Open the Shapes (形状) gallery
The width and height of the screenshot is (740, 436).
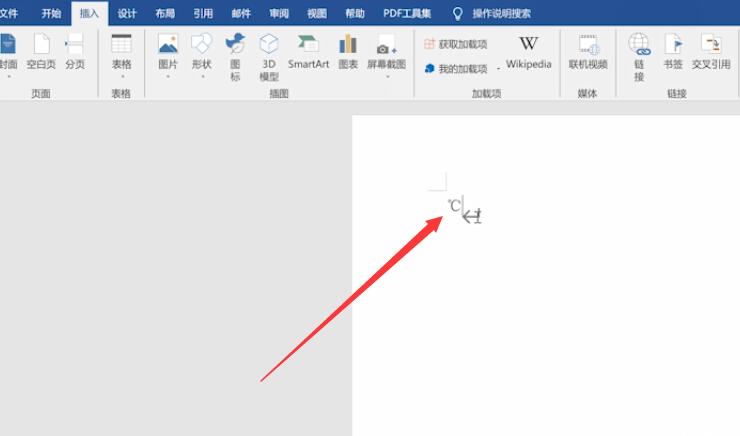[202, 52]
